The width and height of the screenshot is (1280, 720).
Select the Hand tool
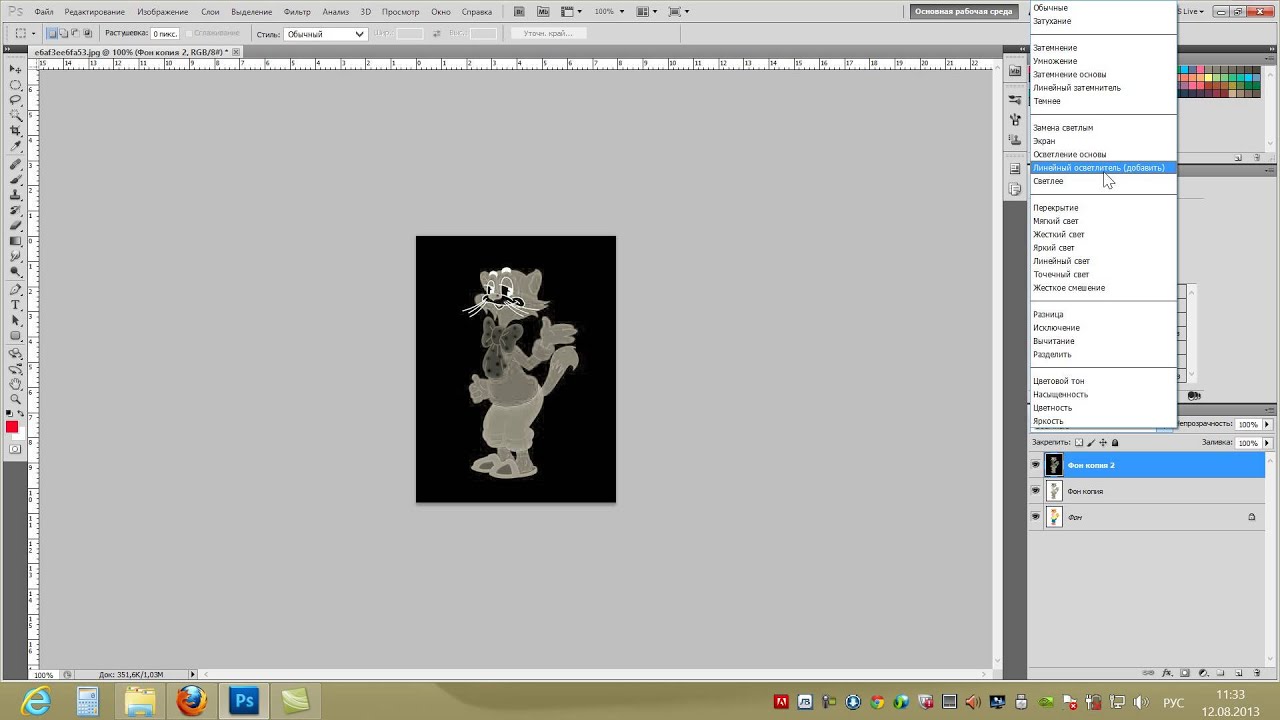(x=16, y=386)
